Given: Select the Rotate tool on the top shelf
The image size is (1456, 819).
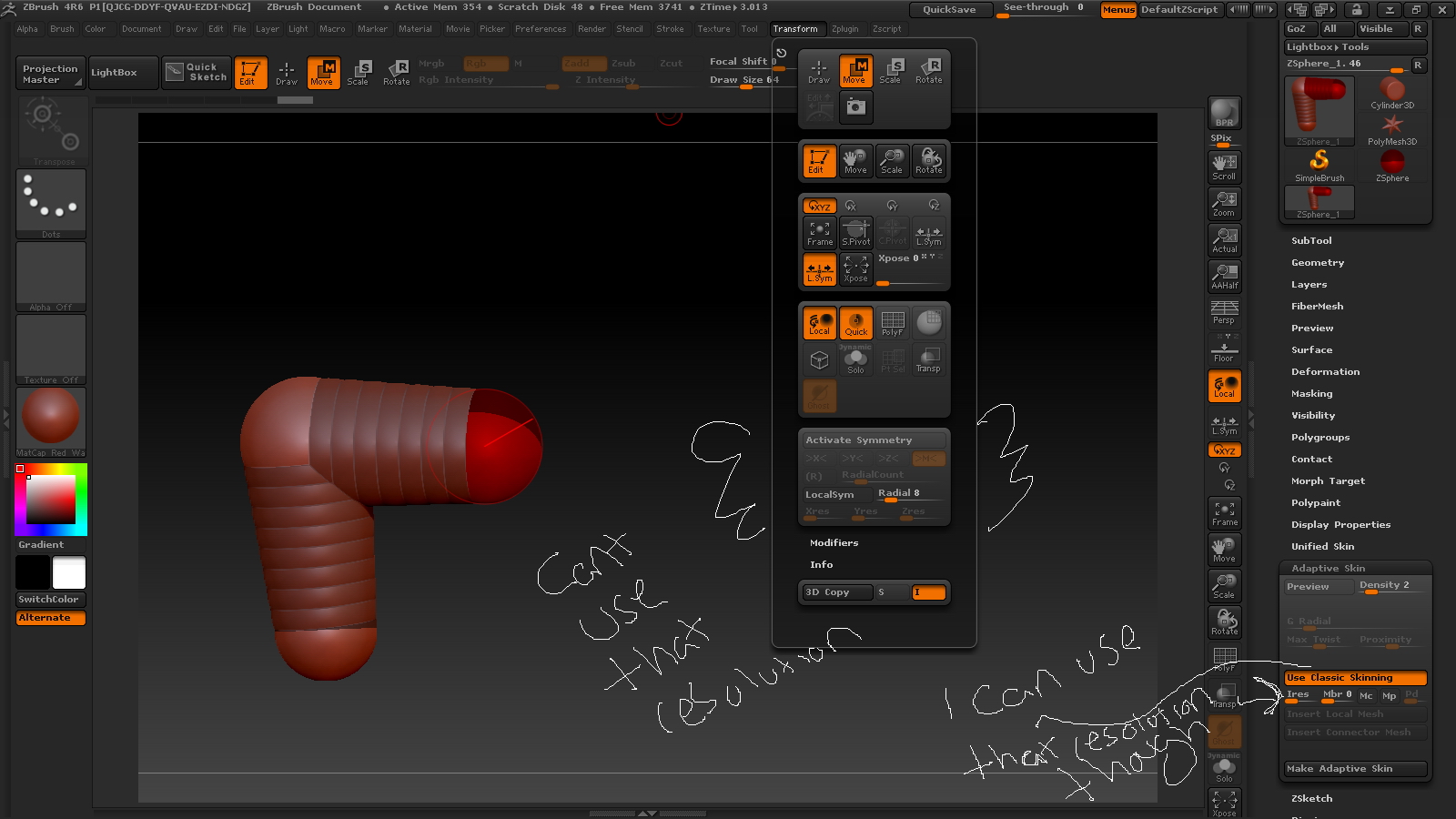Looking at the screenshot, I should coord(397,73).
